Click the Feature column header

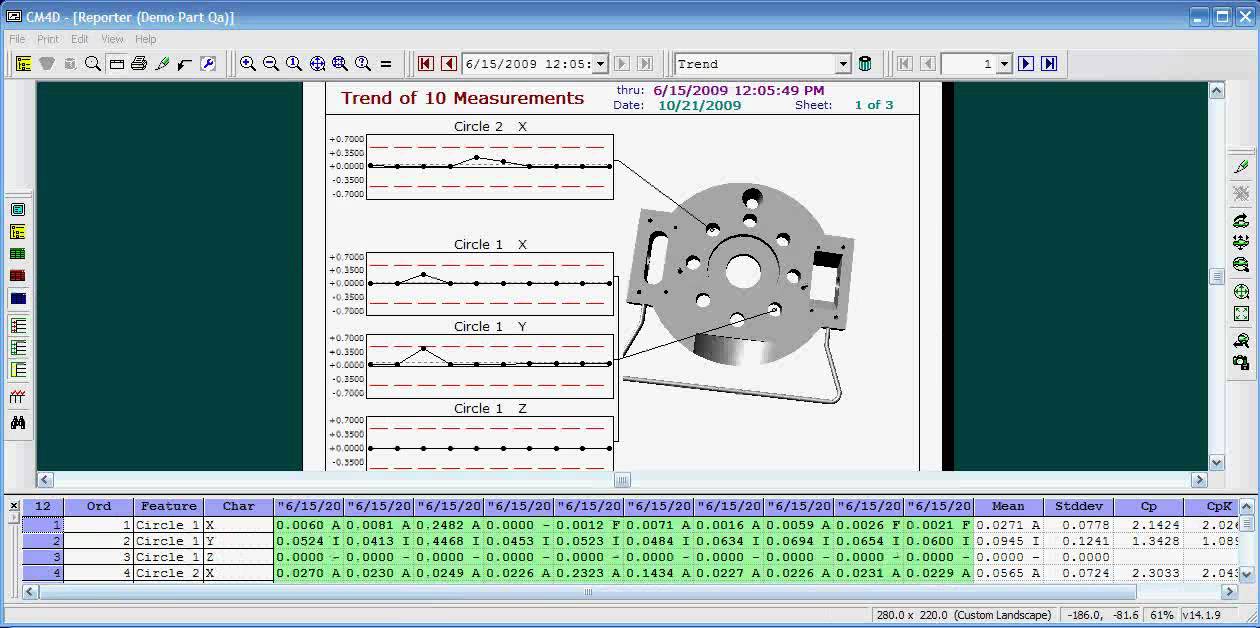click(169, 507)
